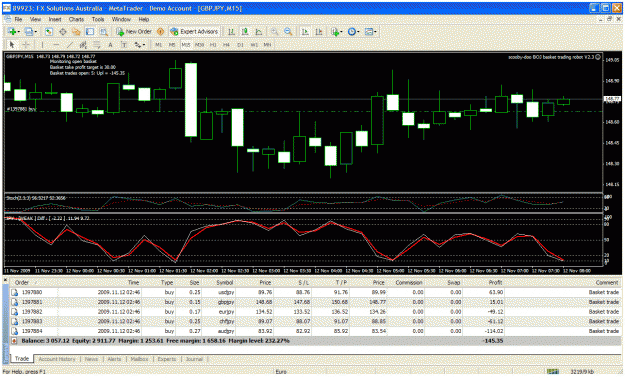Select the gbpjpy symbol cell
This screenshot has width=625, height=378.
pos(225,302)
